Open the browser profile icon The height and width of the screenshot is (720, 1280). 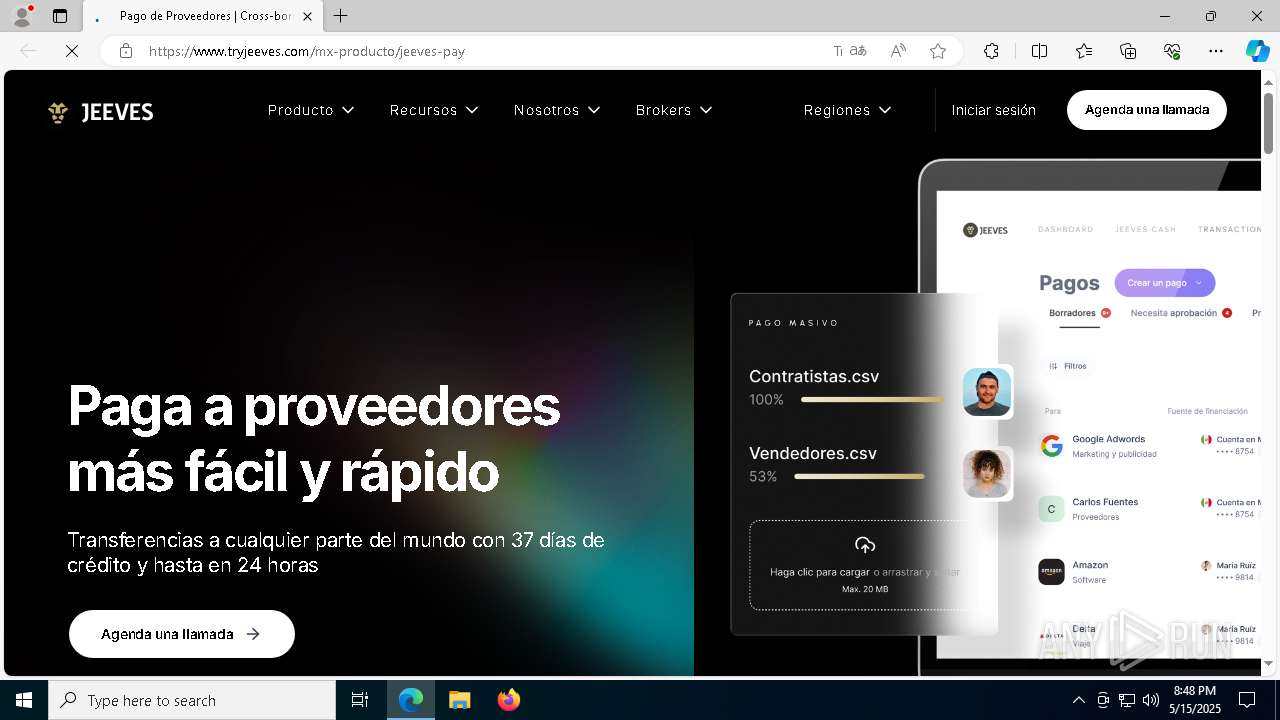[22, 16]
